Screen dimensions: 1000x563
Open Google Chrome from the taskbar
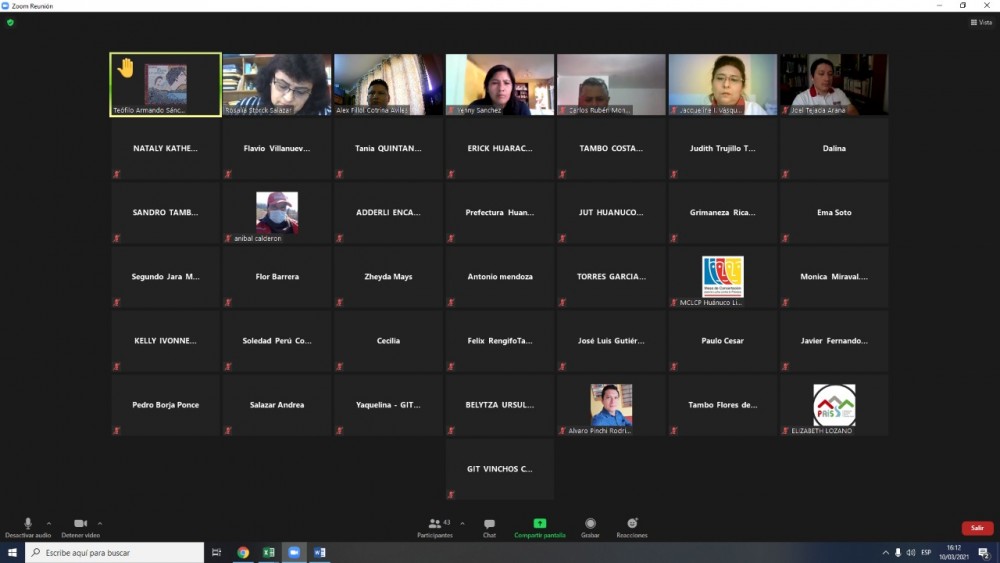tap(243, 553)
